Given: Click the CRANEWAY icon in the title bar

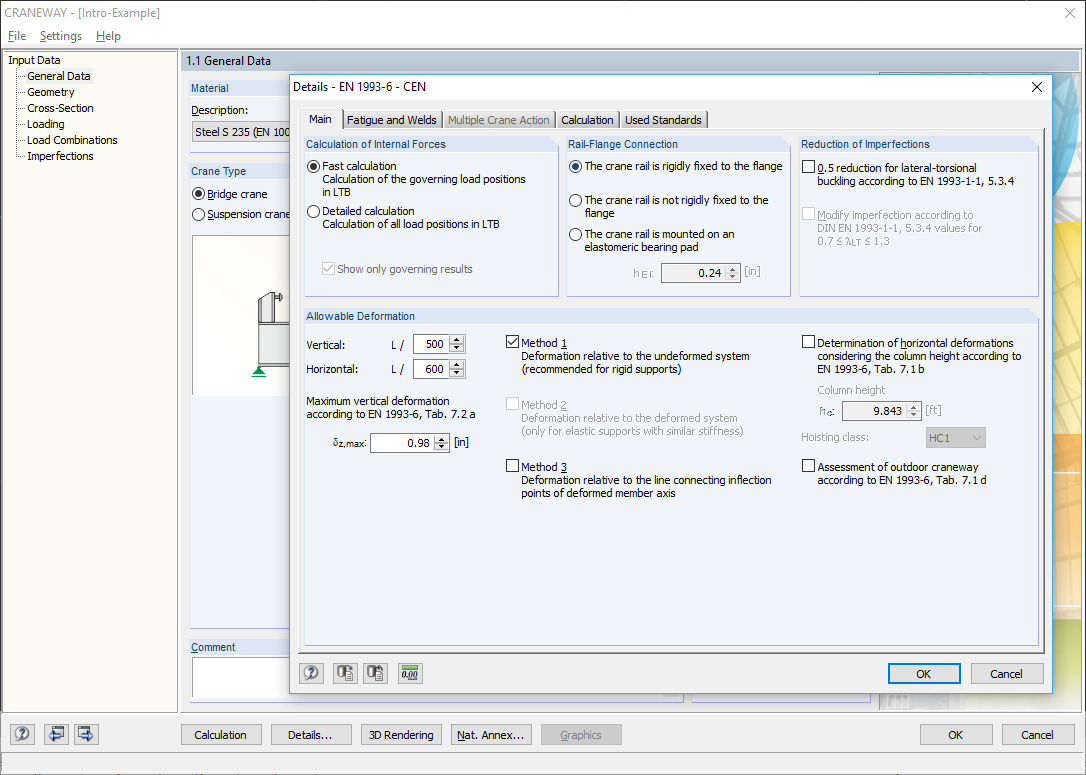Looking at the screenshot, I should tap(10, 13).
